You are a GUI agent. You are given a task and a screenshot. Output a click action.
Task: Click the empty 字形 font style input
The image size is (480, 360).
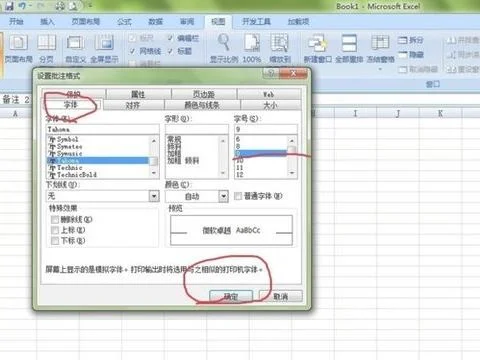(x=197, y=129)
